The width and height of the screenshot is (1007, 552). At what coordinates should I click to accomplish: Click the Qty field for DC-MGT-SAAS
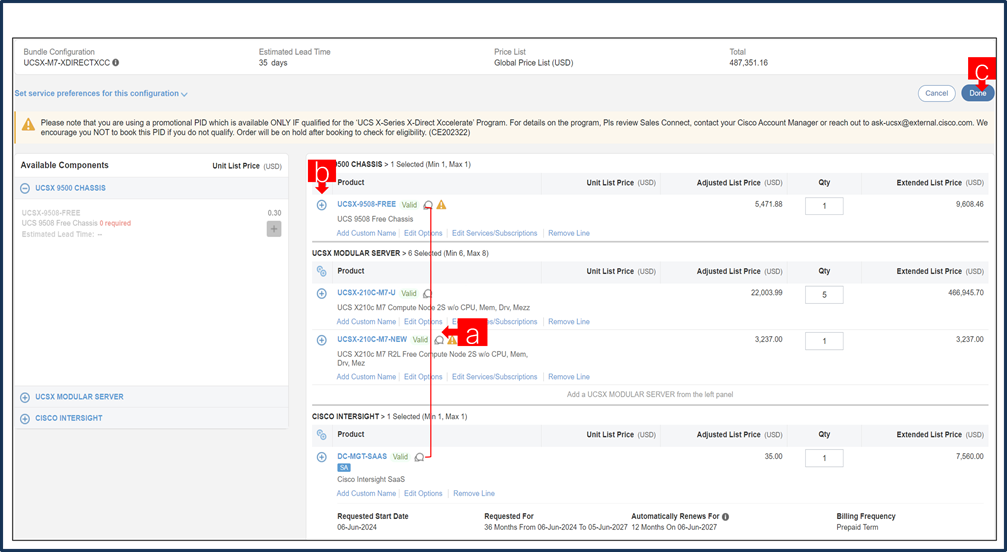824,458
